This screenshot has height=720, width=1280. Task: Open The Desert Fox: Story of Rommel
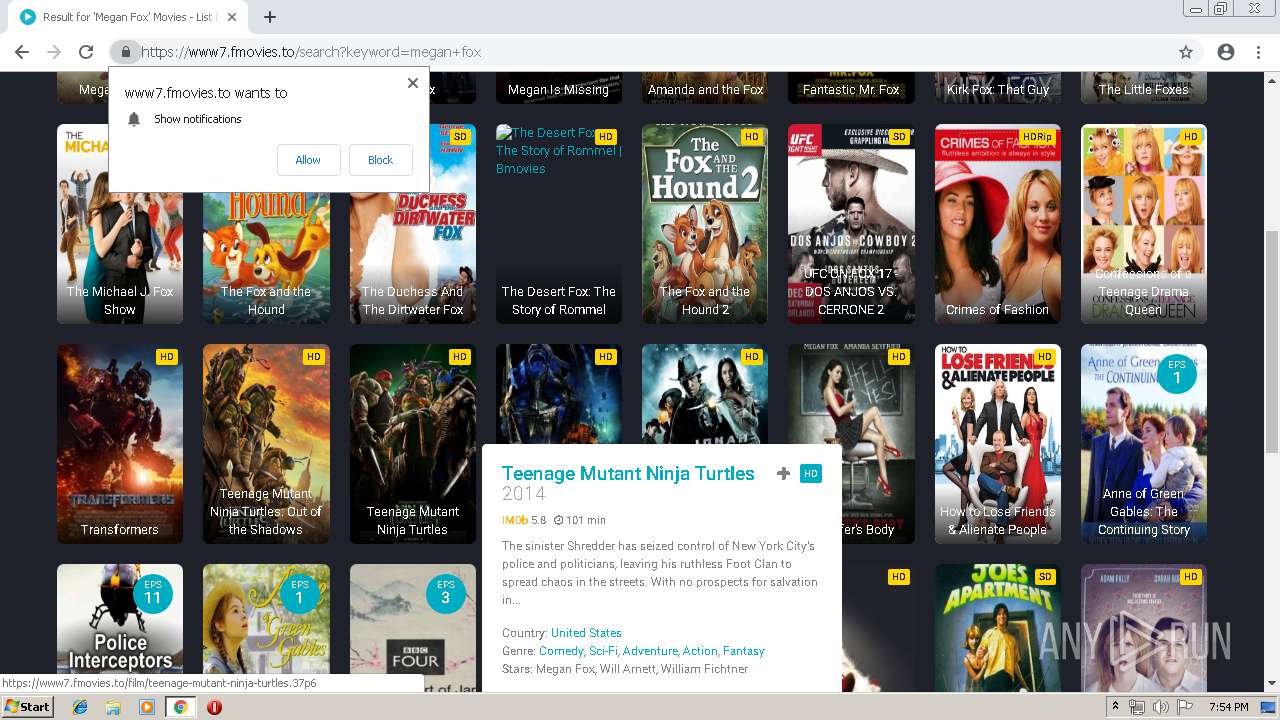pos(559,224)
